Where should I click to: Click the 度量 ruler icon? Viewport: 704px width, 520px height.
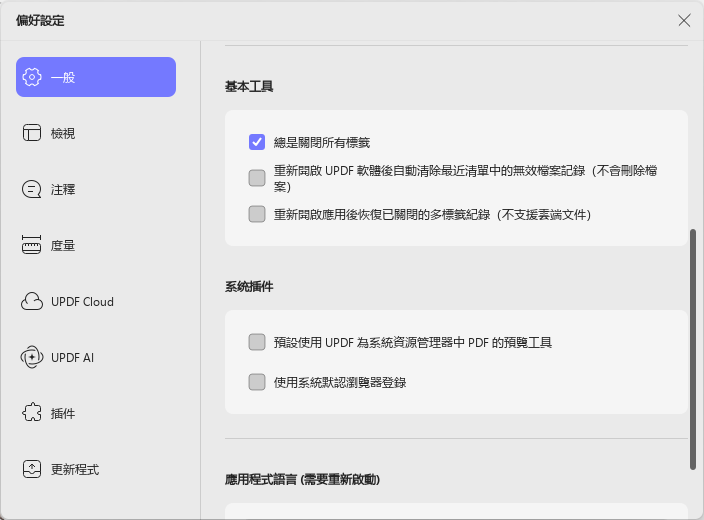point(31,245)
